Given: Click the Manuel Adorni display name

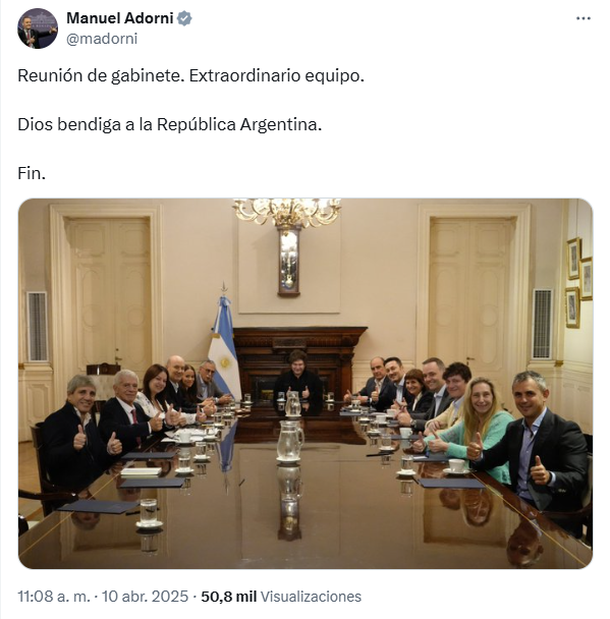Looking at the screenshot, I should 120,18.
